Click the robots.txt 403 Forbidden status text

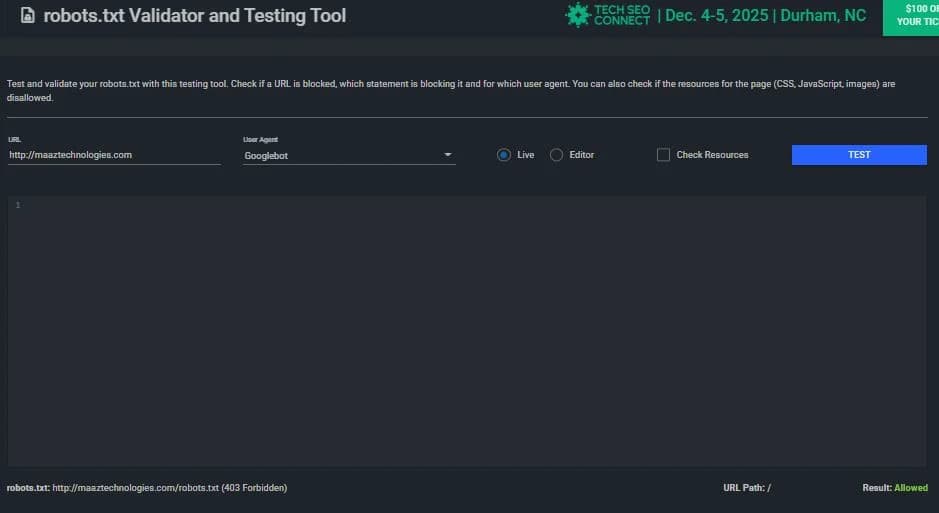(147, 488)
